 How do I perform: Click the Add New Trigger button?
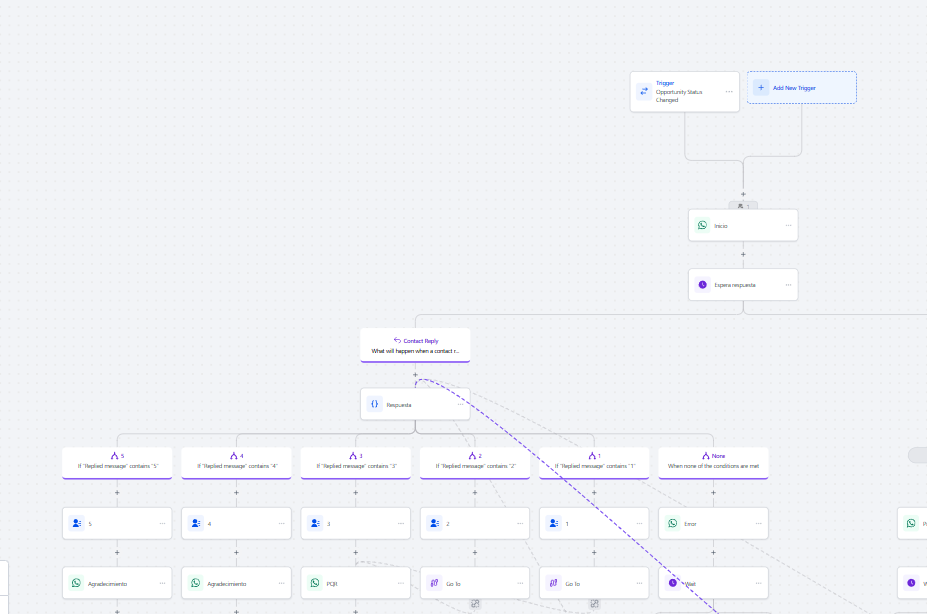pos(802,88)
